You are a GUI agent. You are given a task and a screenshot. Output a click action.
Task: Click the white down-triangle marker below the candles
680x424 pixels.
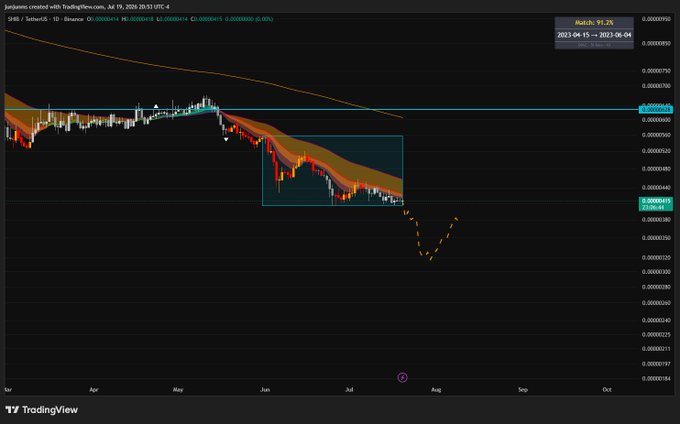tap(226, 139)
